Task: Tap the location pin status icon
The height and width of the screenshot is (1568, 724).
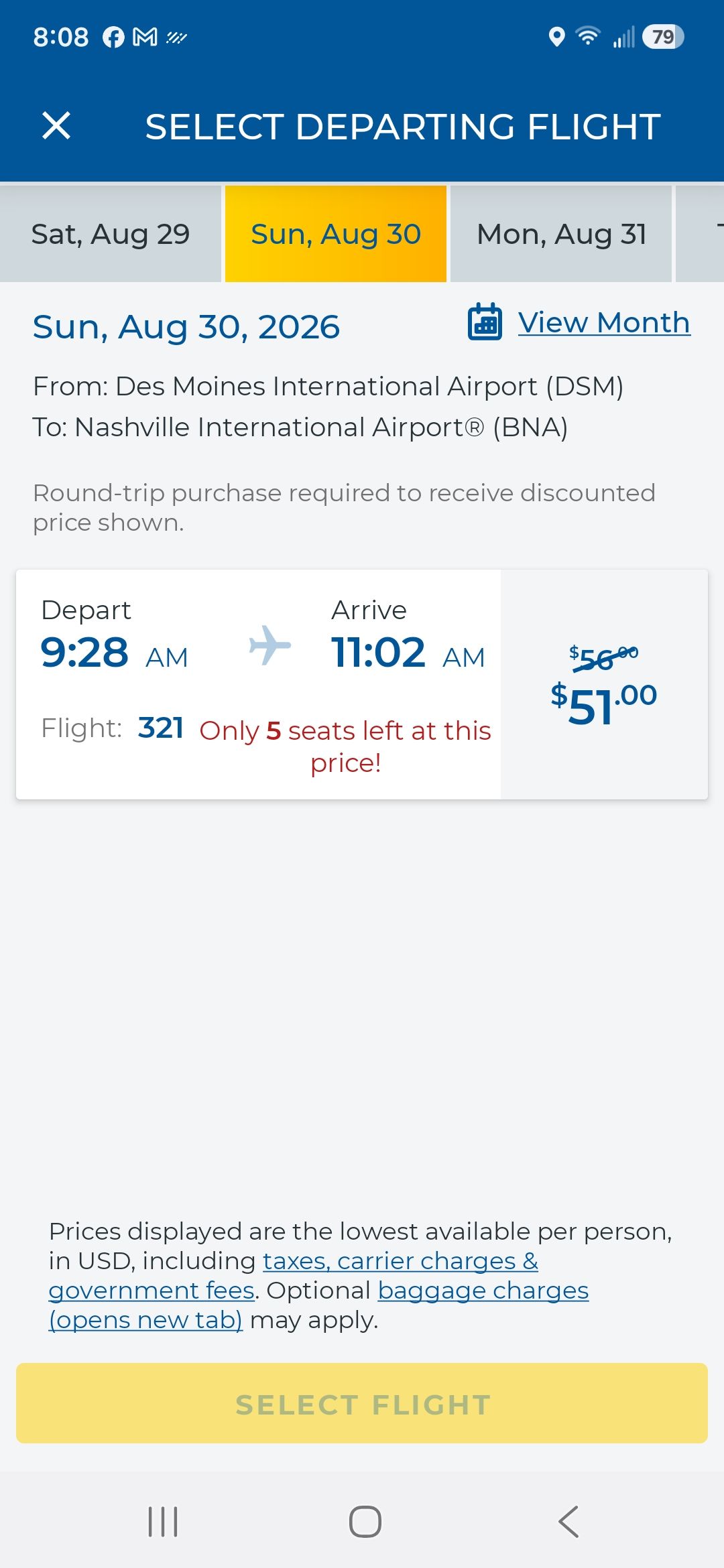Action: [x=556, y=37]
